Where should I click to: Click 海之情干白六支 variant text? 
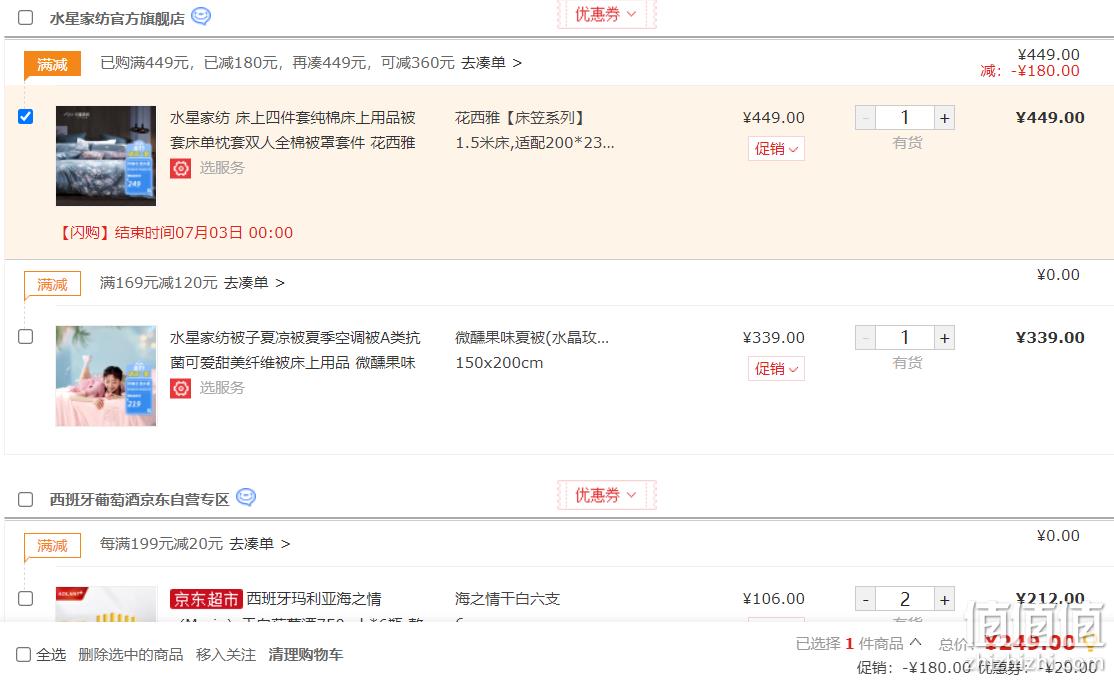(x=507, y=599)
